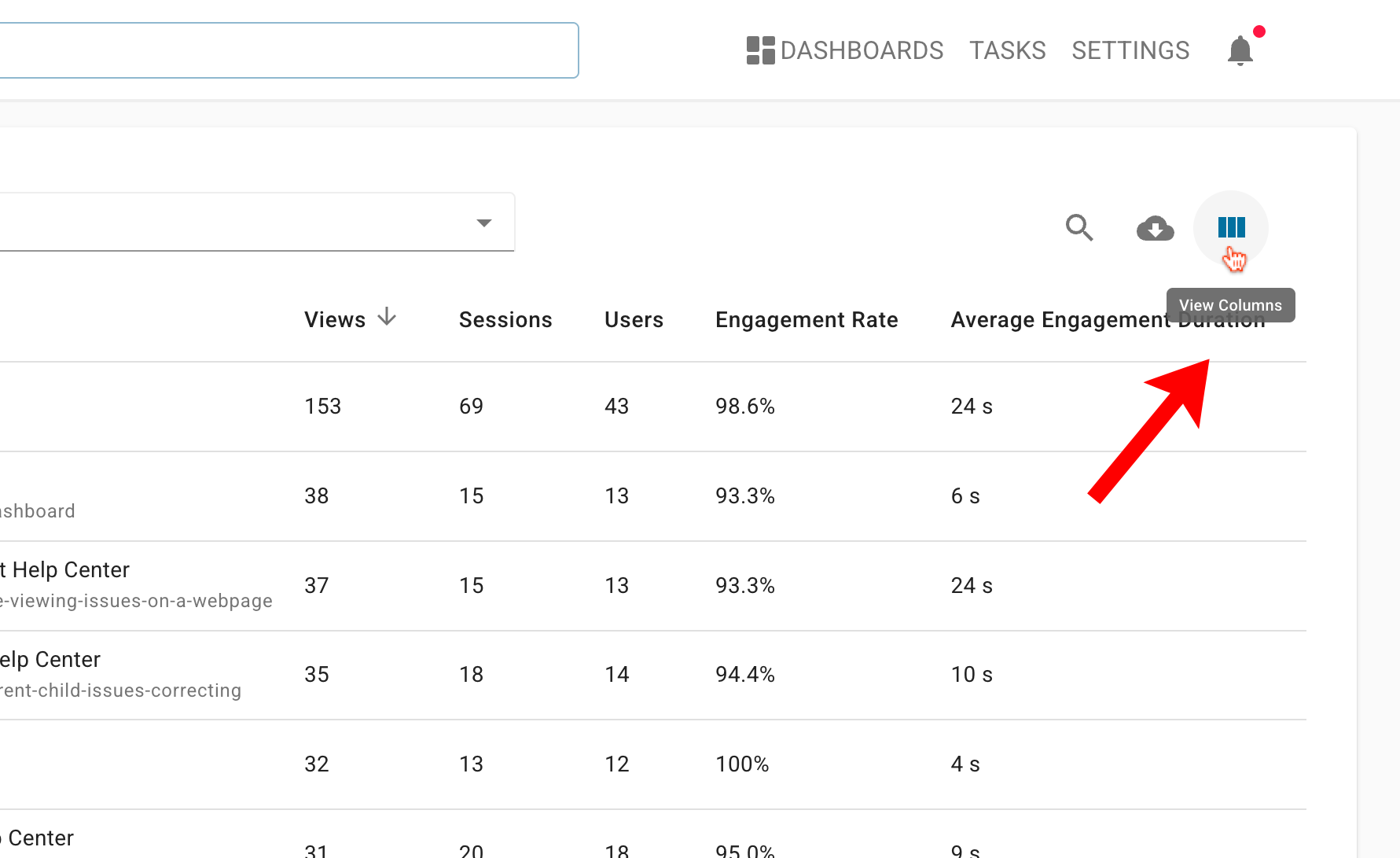Open the notifications bell
Image resolution: width=1400 pixels, height=858 pixels.
click(1240, 50)
